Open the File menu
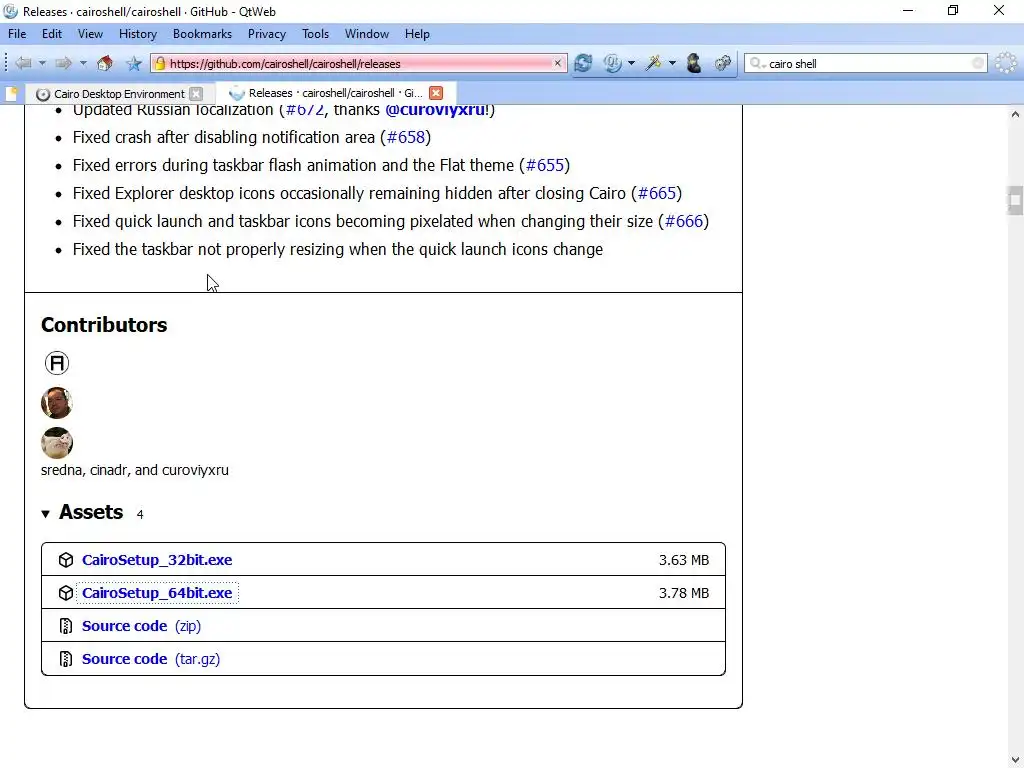Screen dimensions: 1024x768 pyautogui.click(x=17, y=34)
